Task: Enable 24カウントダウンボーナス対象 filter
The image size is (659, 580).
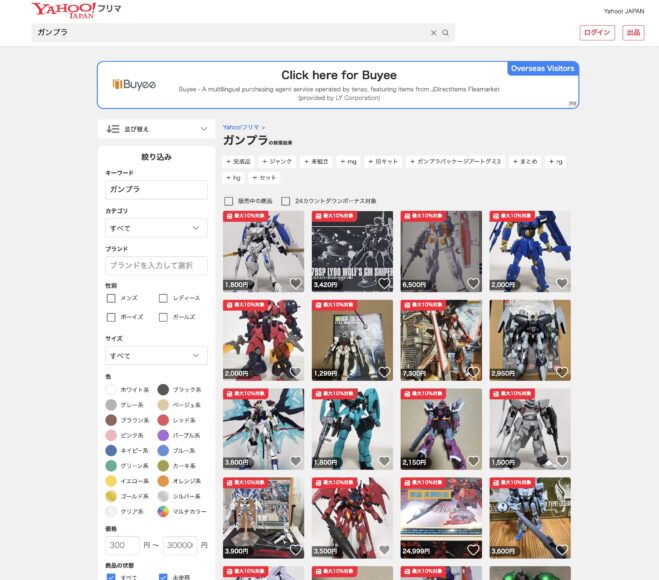Action: click(286, 201)
